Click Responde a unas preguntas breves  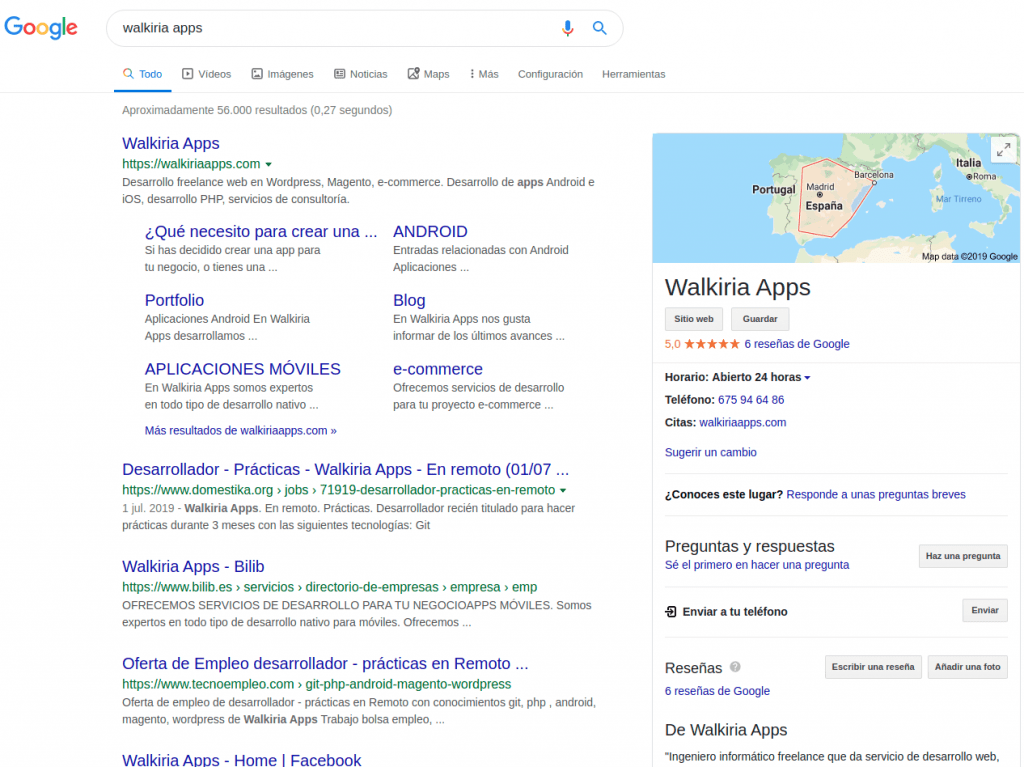click(876, 495)
